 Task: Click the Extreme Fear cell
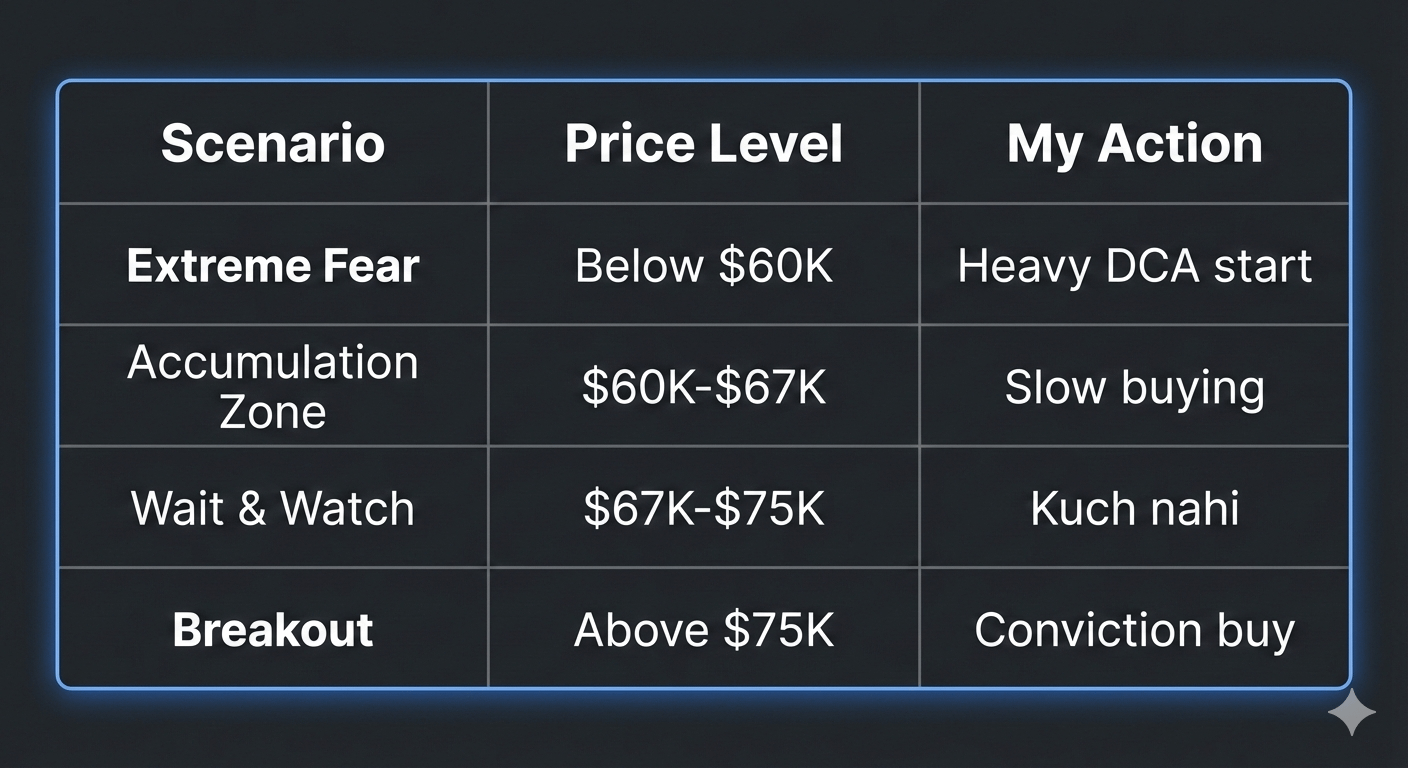point(273,266)
